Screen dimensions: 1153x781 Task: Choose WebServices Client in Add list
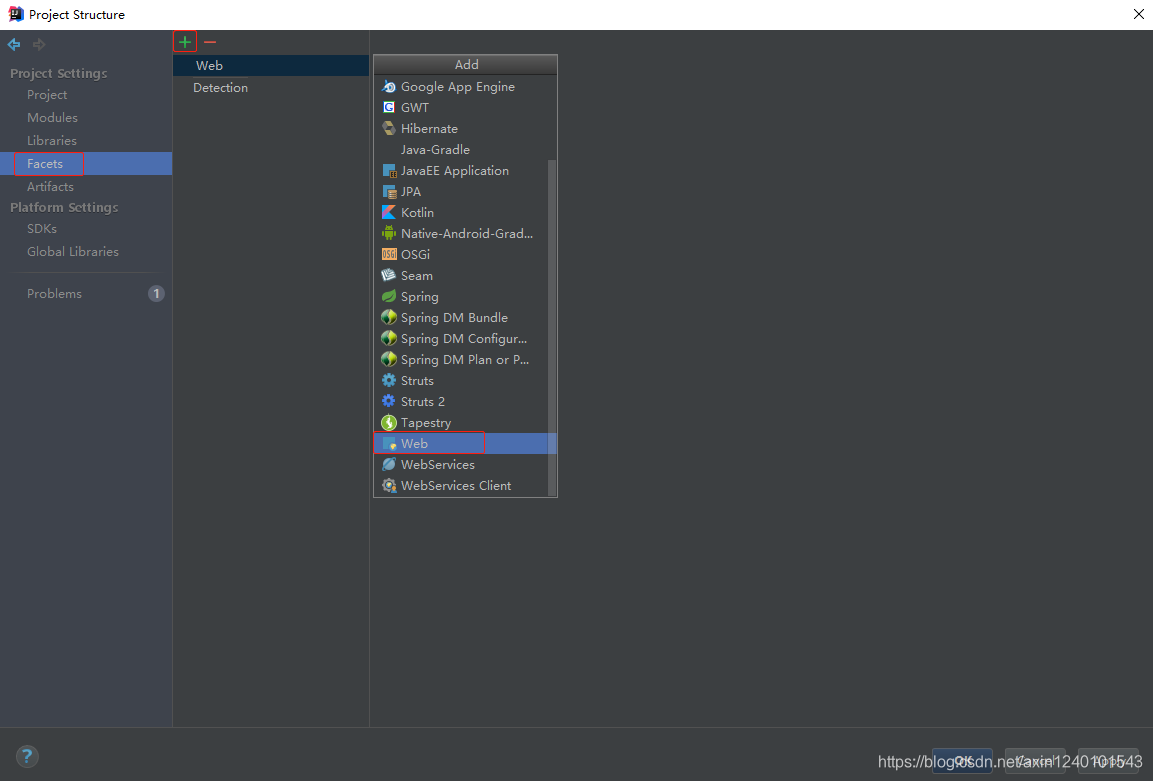pyautogui.click(x=461, y=485)
